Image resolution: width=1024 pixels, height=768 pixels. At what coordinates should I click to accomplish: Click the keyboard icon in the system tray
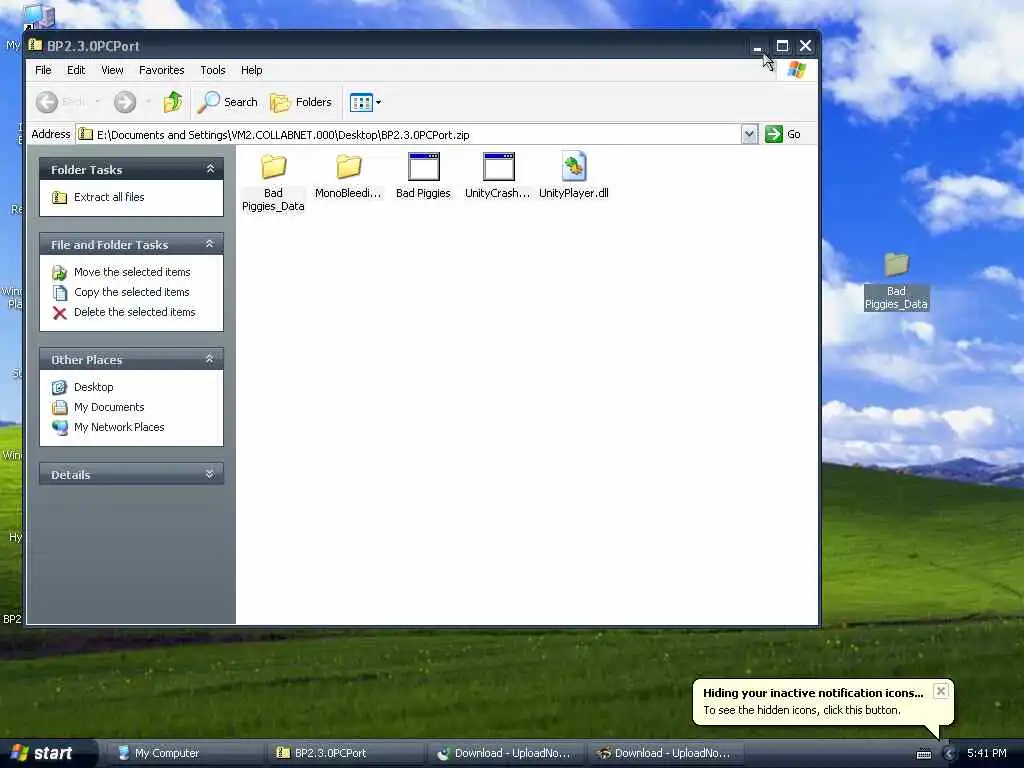[x=924, y=754]
